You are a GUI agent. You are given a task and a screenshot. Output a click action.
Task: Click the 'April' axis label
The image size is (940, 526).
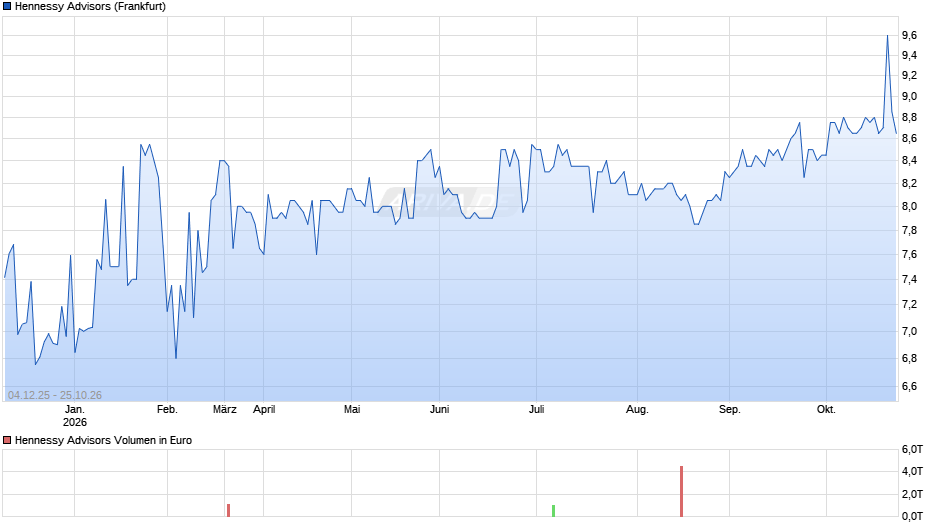(264, 410)
